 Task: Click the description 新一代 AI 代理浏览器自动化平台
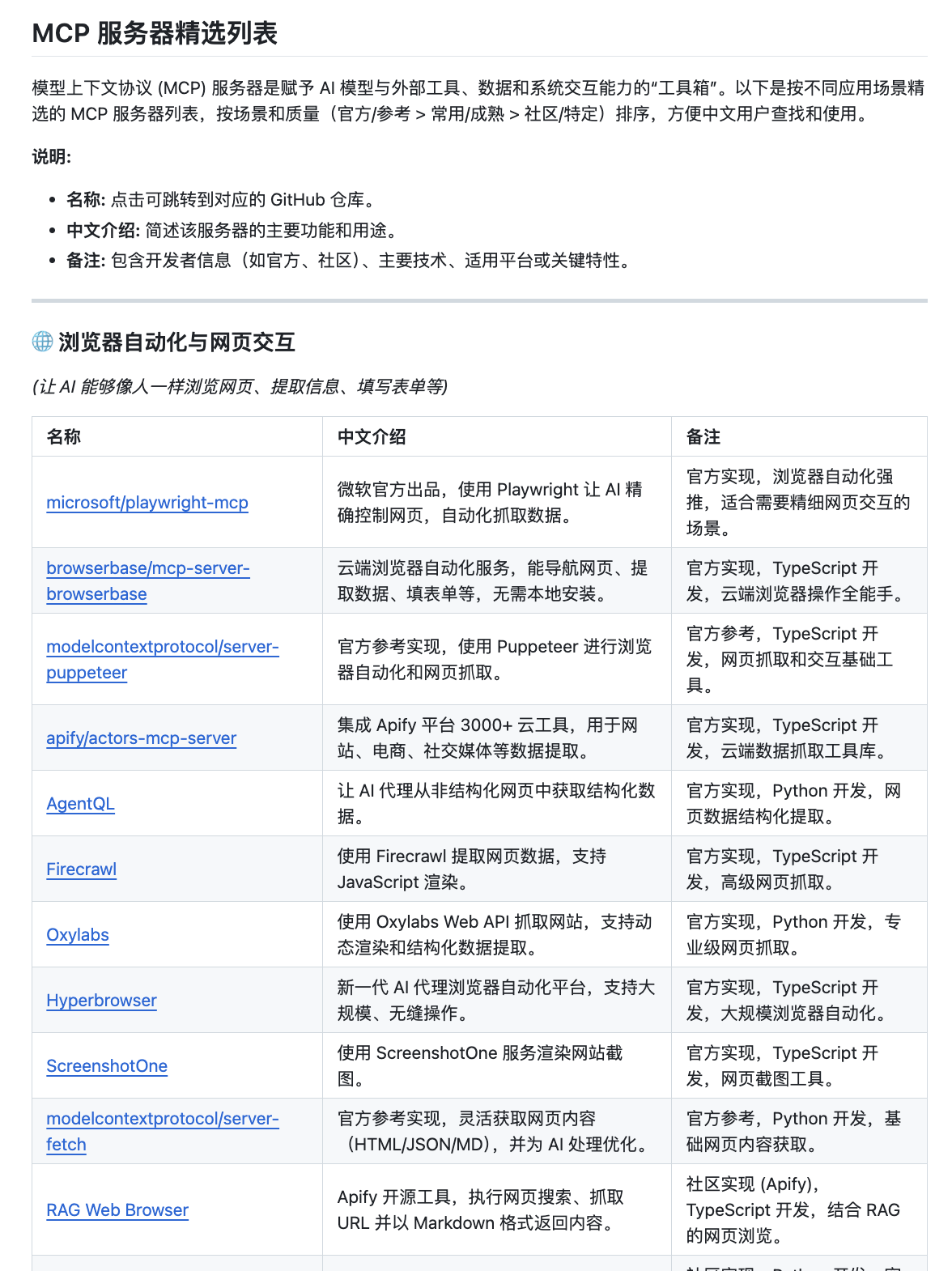pyautogui.click(x=496, y=1001)
